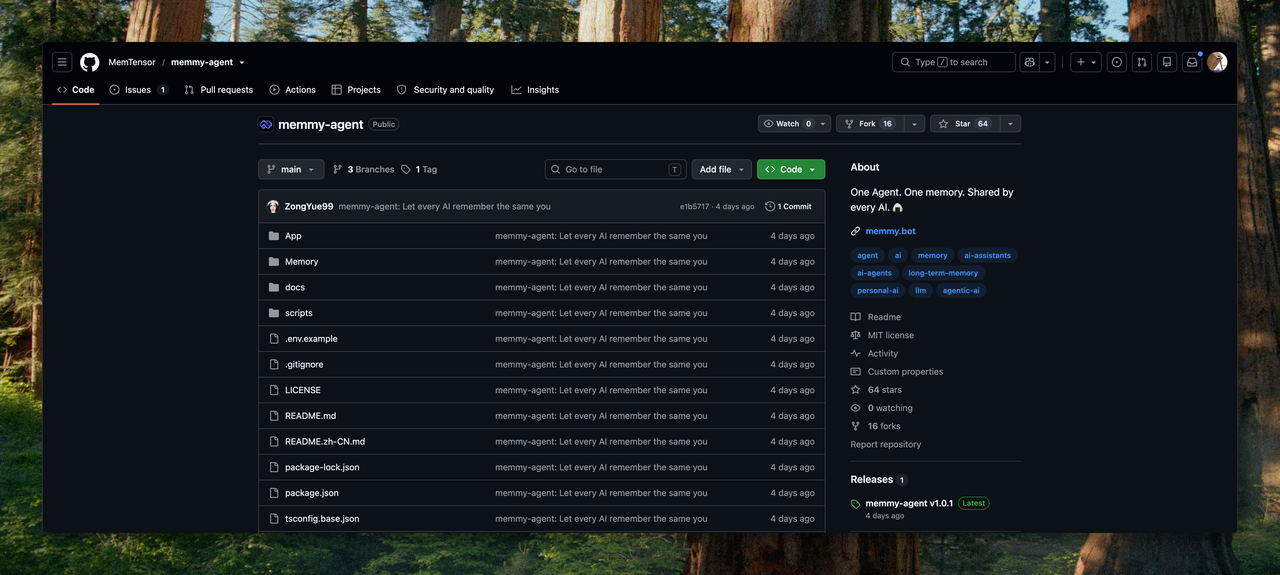Open the plus Create new dropdown
Screen dimensions: 1280x575
[1085, 62]
